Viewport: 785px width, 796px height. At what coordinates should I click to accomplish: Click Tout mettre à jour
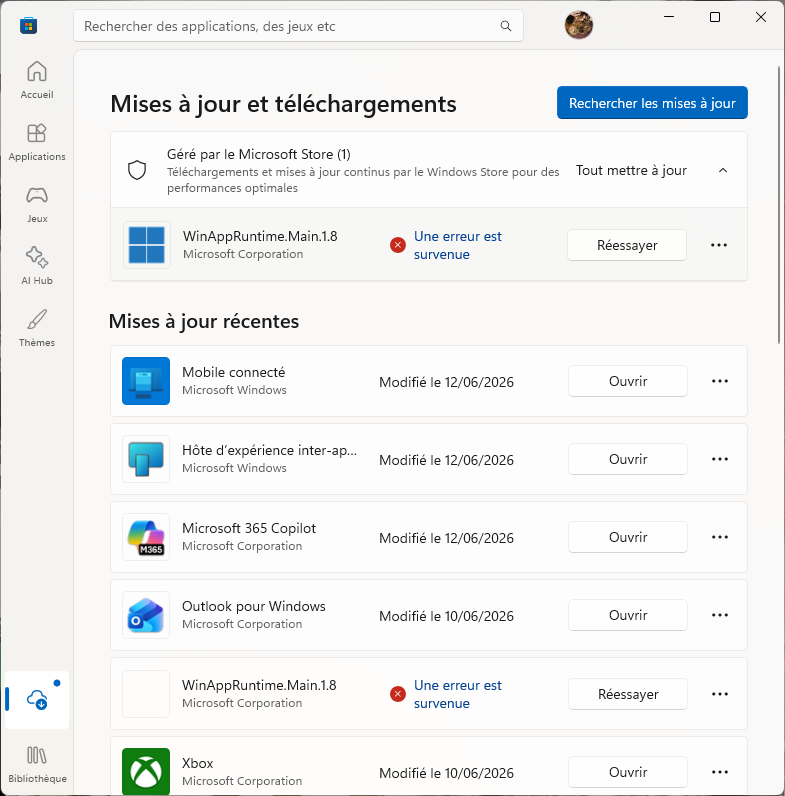pos(631,171)
